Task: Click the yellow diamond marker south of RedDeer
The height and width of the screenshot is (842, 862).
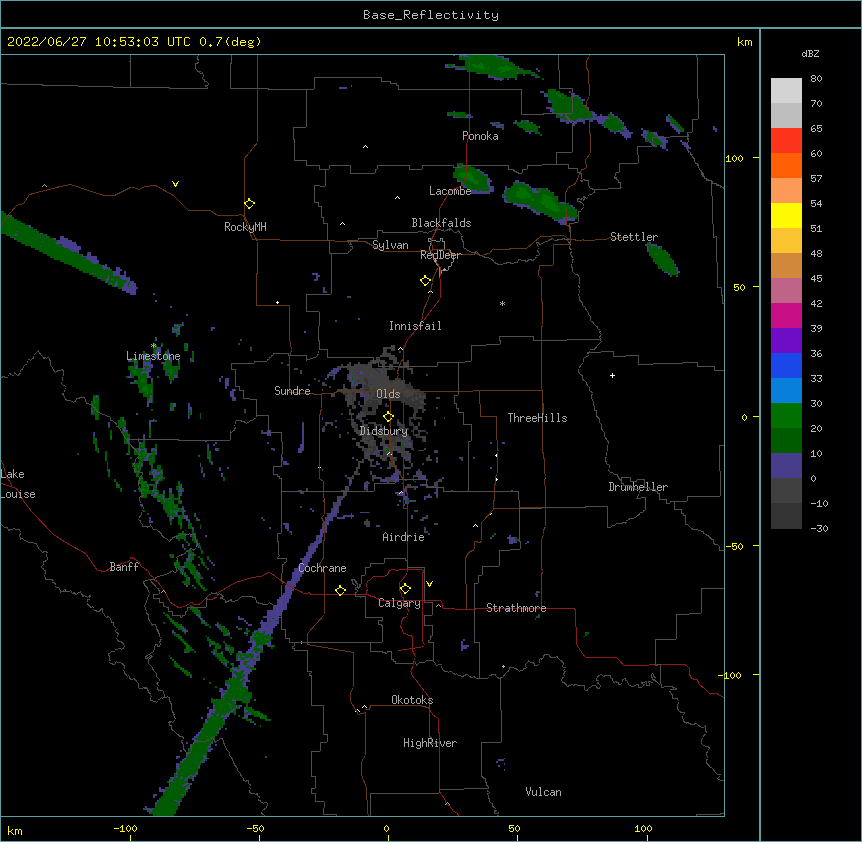Action: [x=425, y=281]
